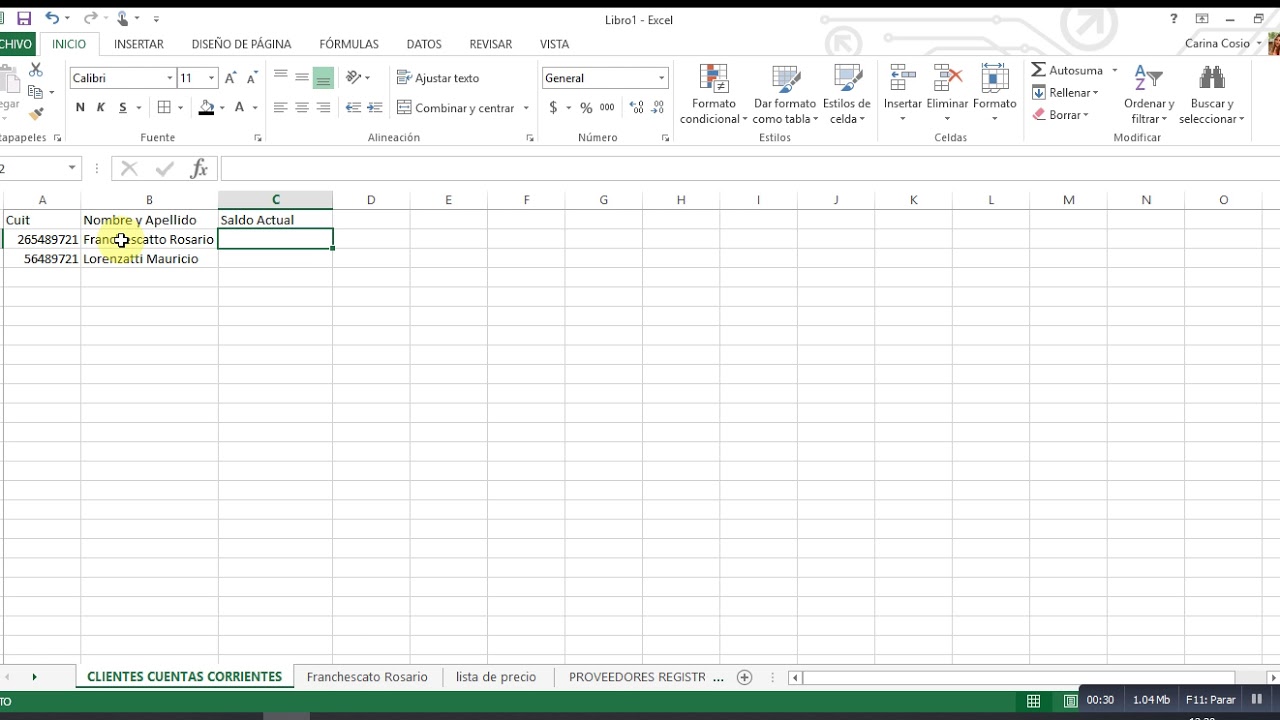This screenshot has height=720, width=1280.
Task: Apply thousands separator style (000)
Action: [x=607, y=108]
